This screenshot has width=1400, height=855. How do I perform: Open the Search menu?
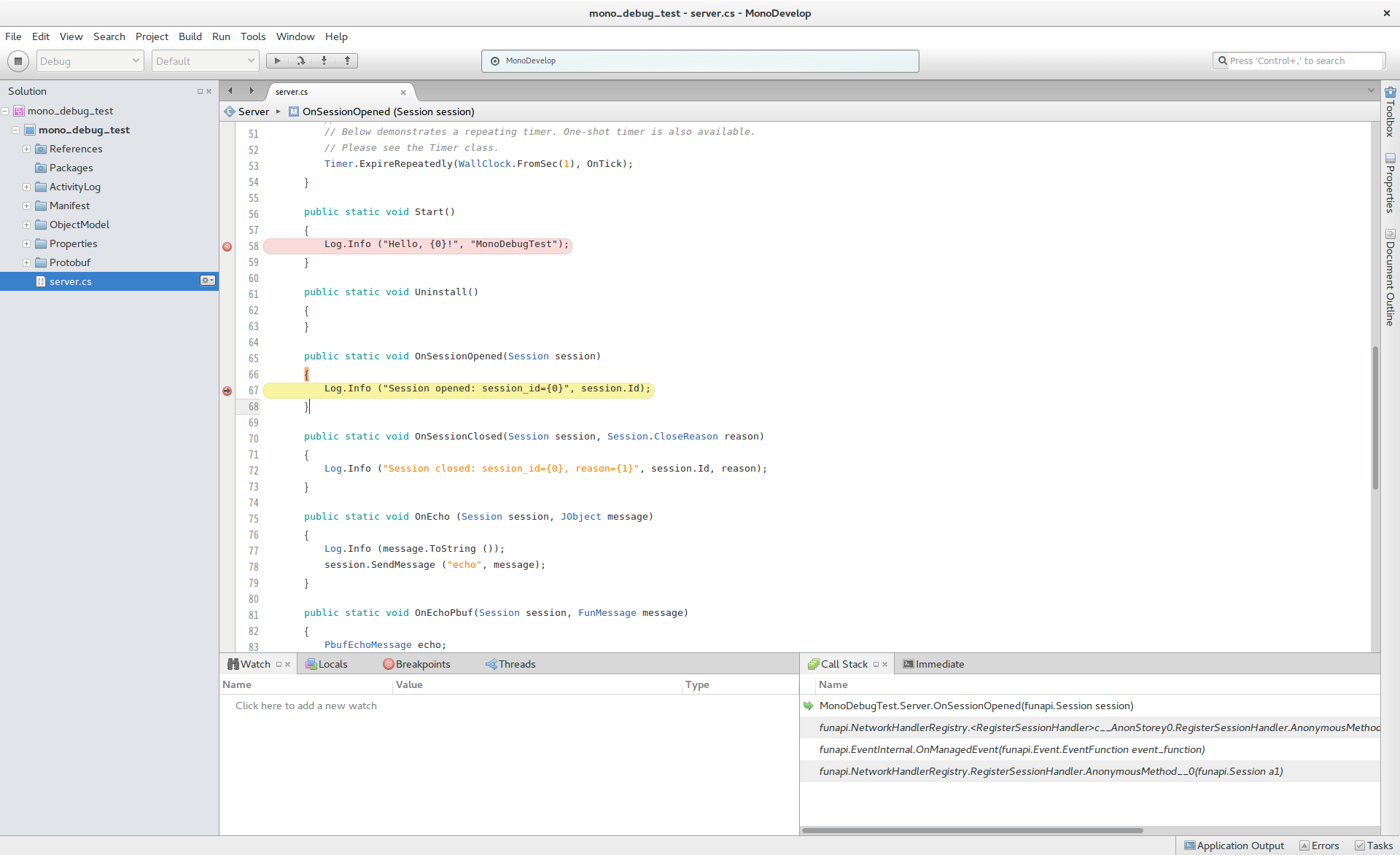109,36
